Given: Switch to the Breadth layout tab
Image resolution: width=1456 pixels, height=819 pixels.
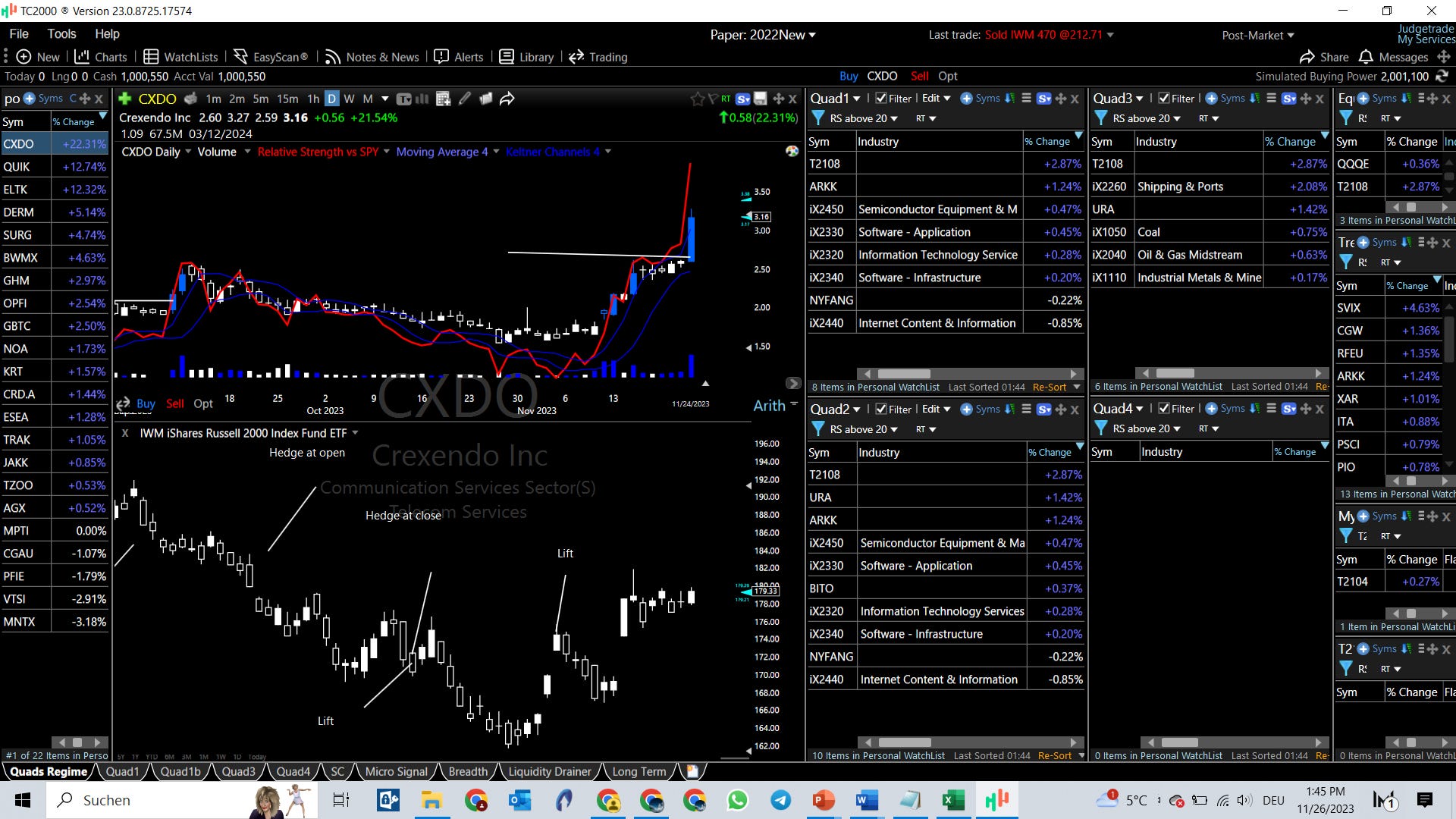Looking at the screenshot, I should (x=468, y=771).
